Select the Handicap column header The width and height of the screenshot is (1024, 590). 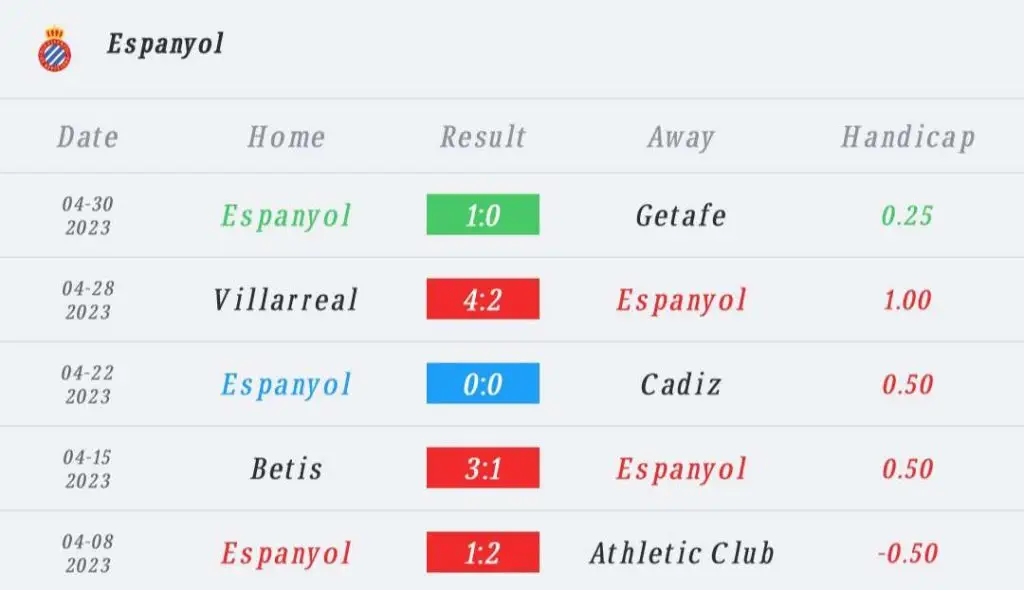click(908, 137)
